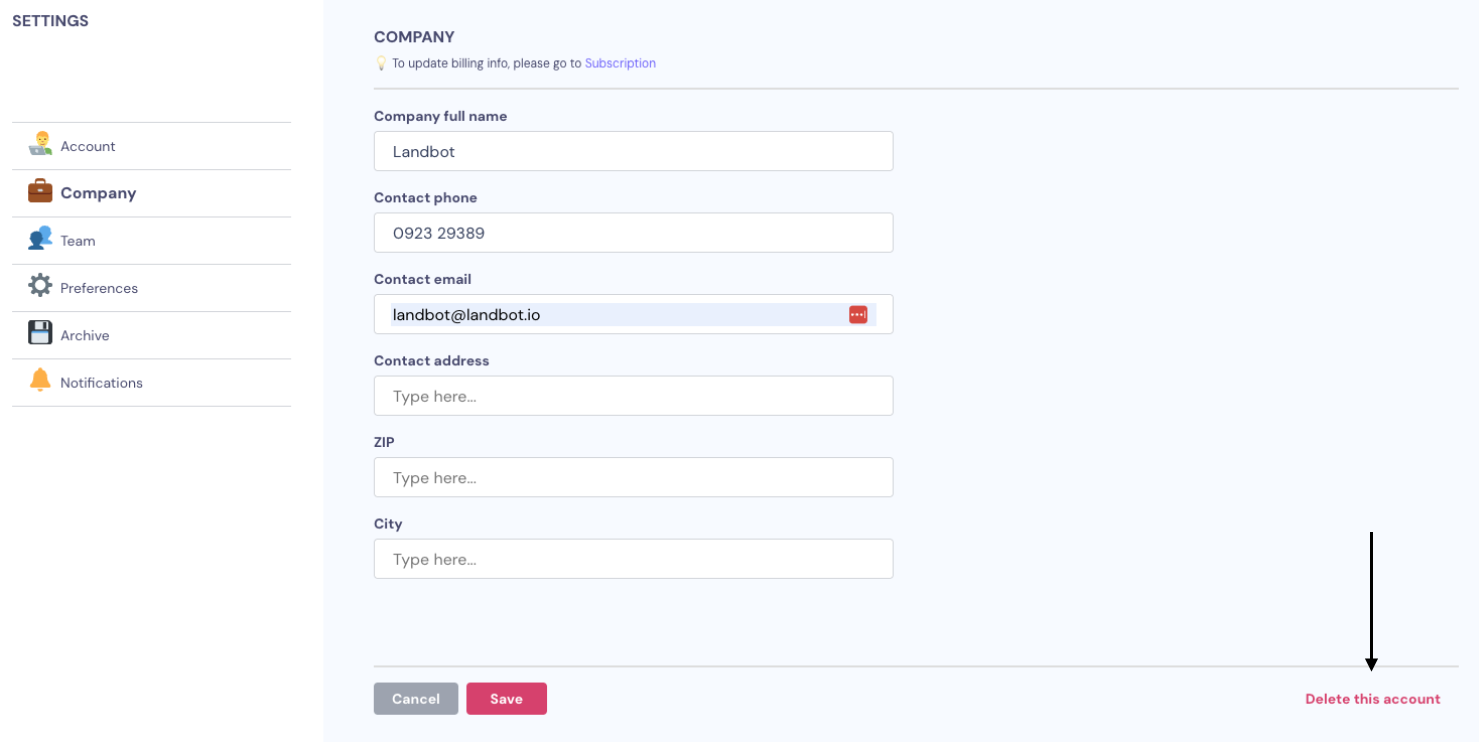Click the lightbulb tip icon
Viewport: 1479px width, 742px height.
[380, 63]
